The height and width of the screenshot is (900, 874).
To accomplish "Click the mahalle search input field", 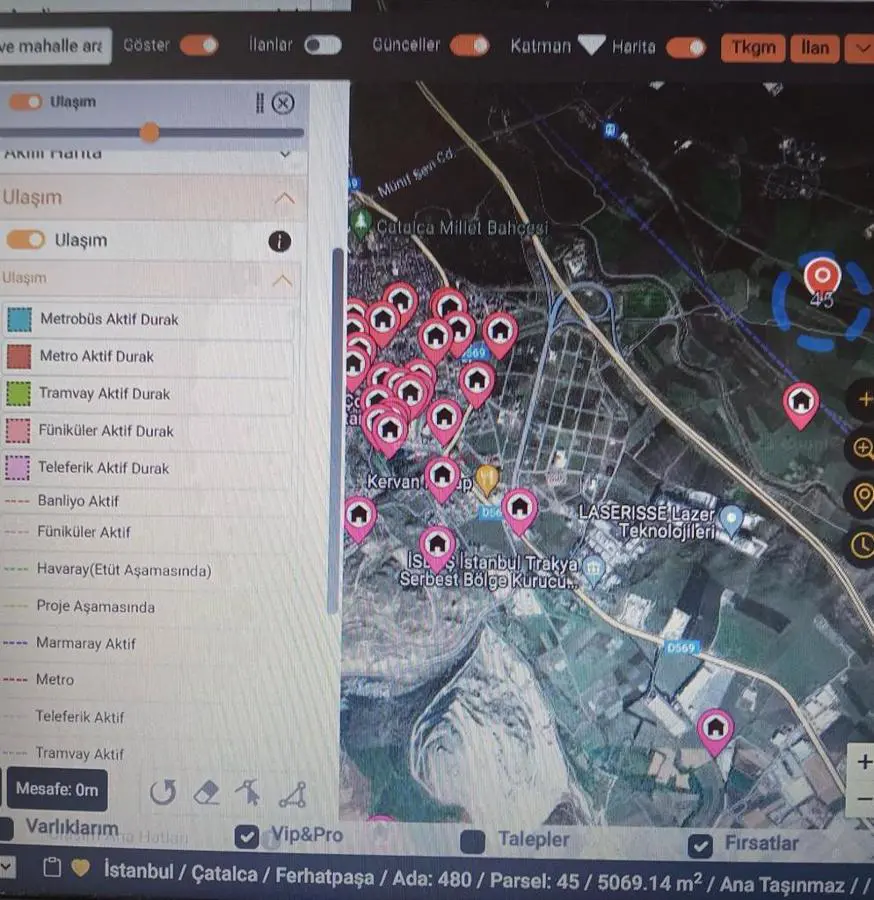I will click(x=55, y=46).
